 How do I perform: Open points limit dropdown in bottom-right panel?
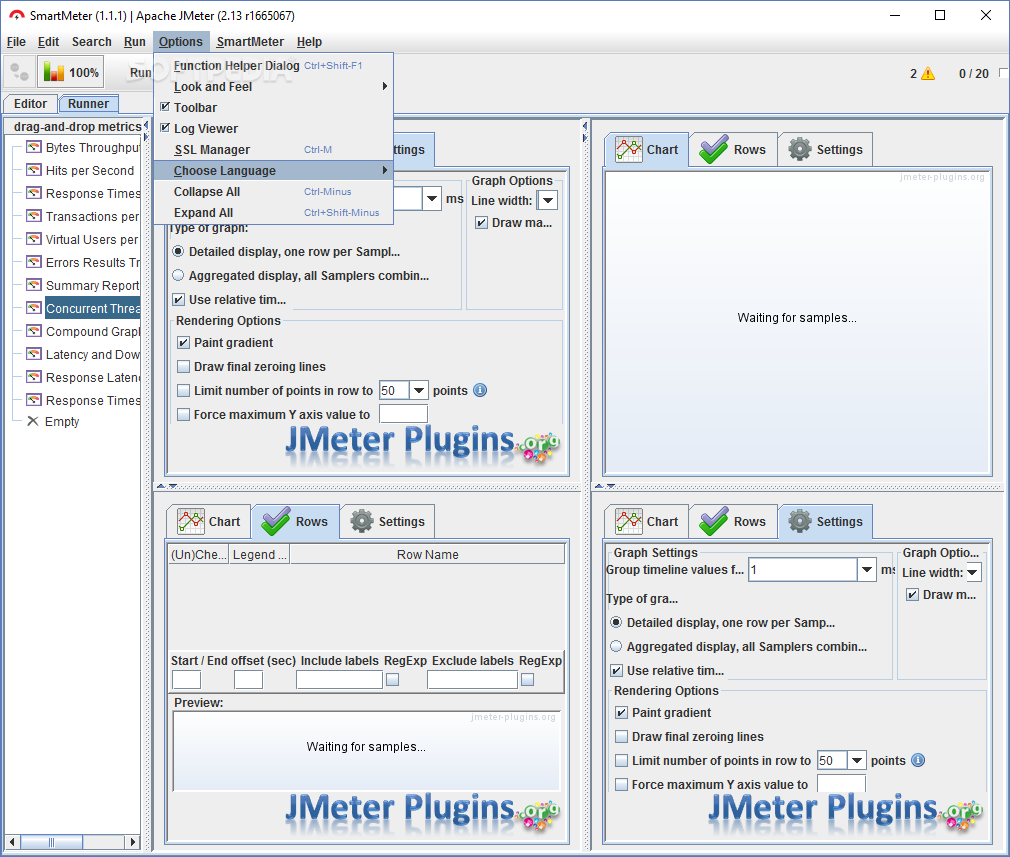click(x=857, y=760)
